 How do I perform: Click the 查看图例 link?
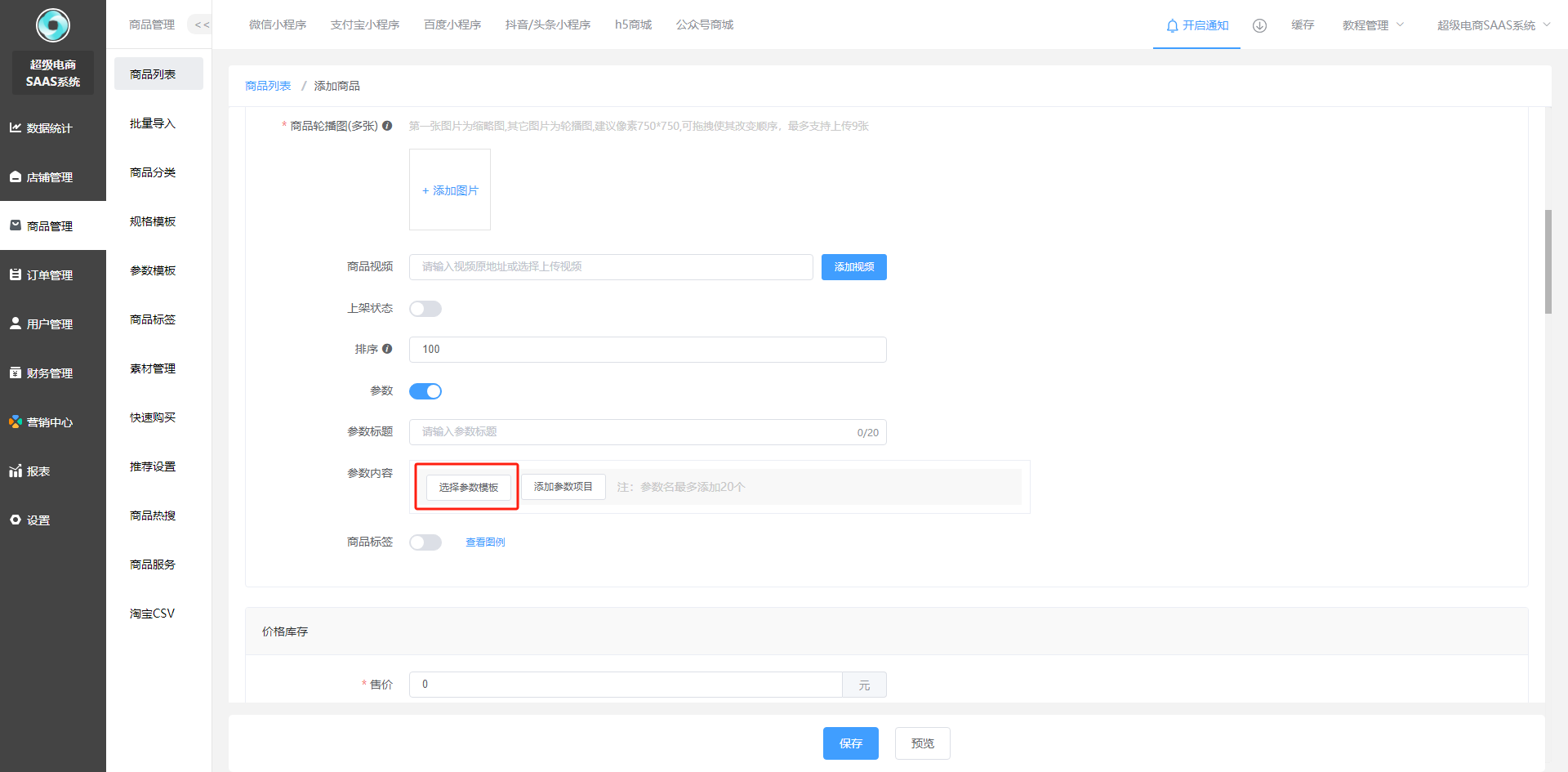(x=485, y=542)
